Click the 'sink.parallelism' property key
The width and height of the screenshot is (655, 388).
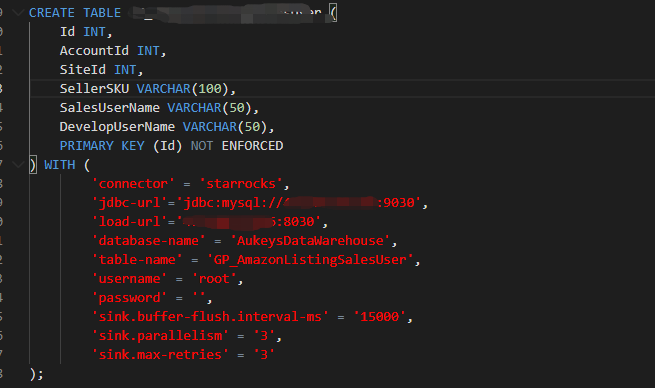(x=160, y=336)
